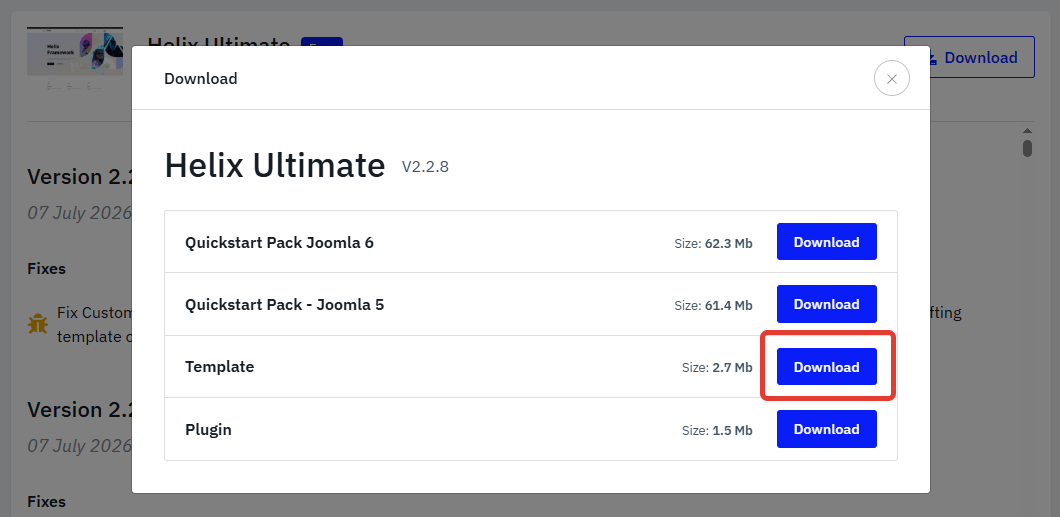Download the Quickstart Pack - Joomla 5
The image size is (1060, 517).
click(826, 304)
